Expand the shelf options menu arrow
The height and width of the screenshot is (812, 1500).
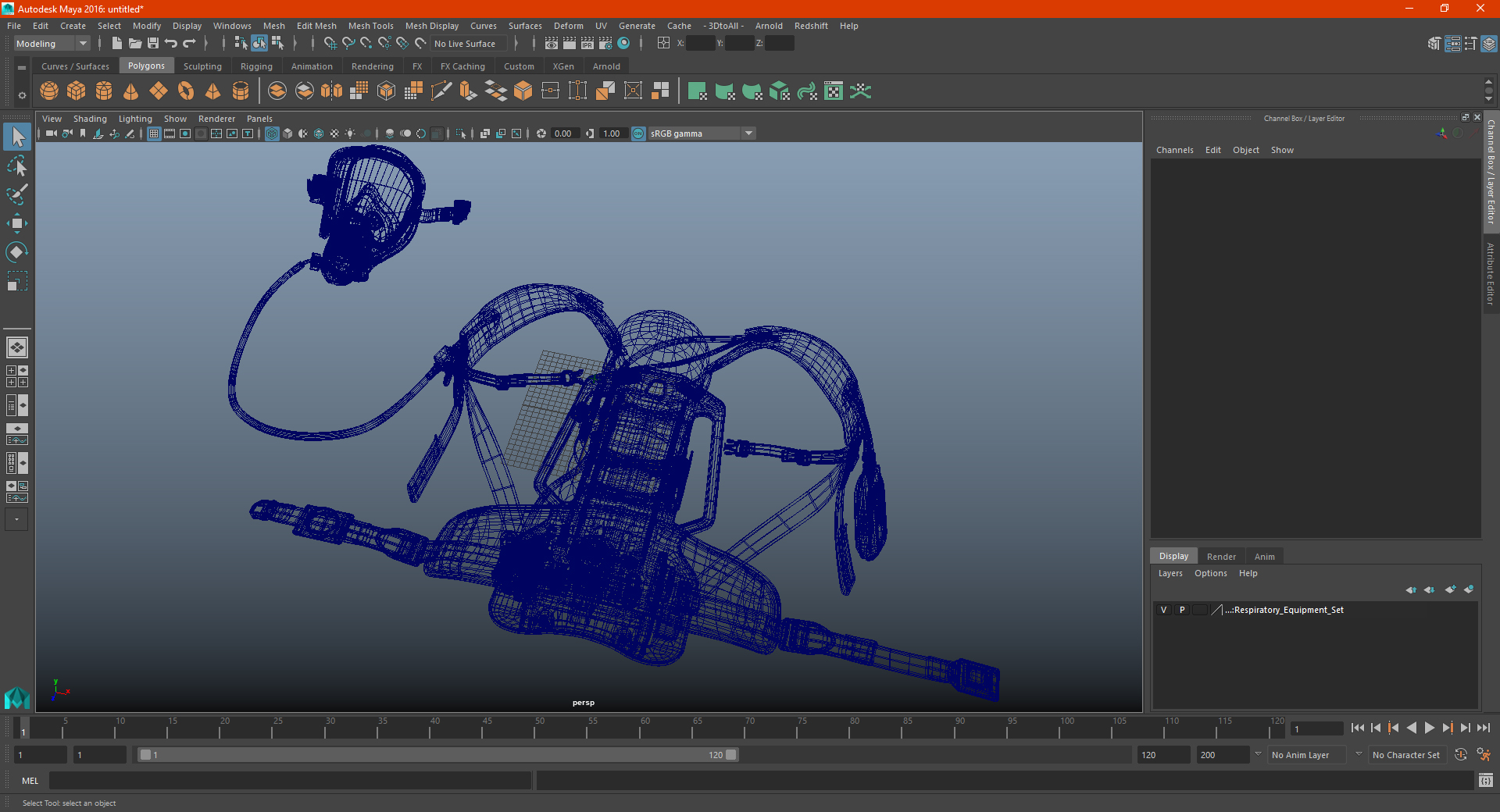[x=22, y=68]
